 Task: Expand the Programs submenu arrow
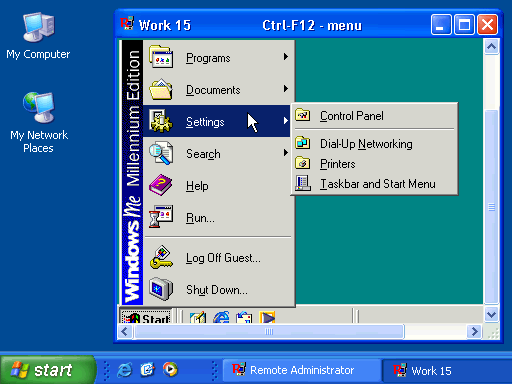click(x=286, y=57)
